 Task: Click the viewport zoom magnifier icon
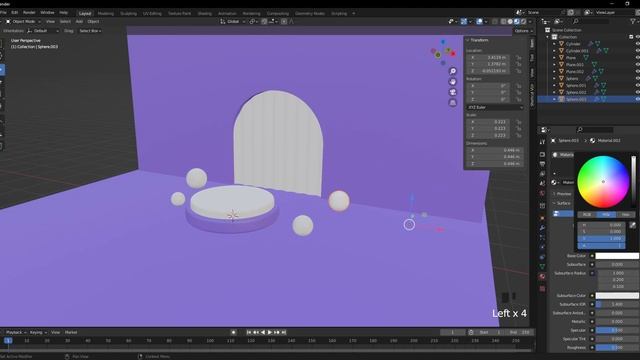point(453,71)
